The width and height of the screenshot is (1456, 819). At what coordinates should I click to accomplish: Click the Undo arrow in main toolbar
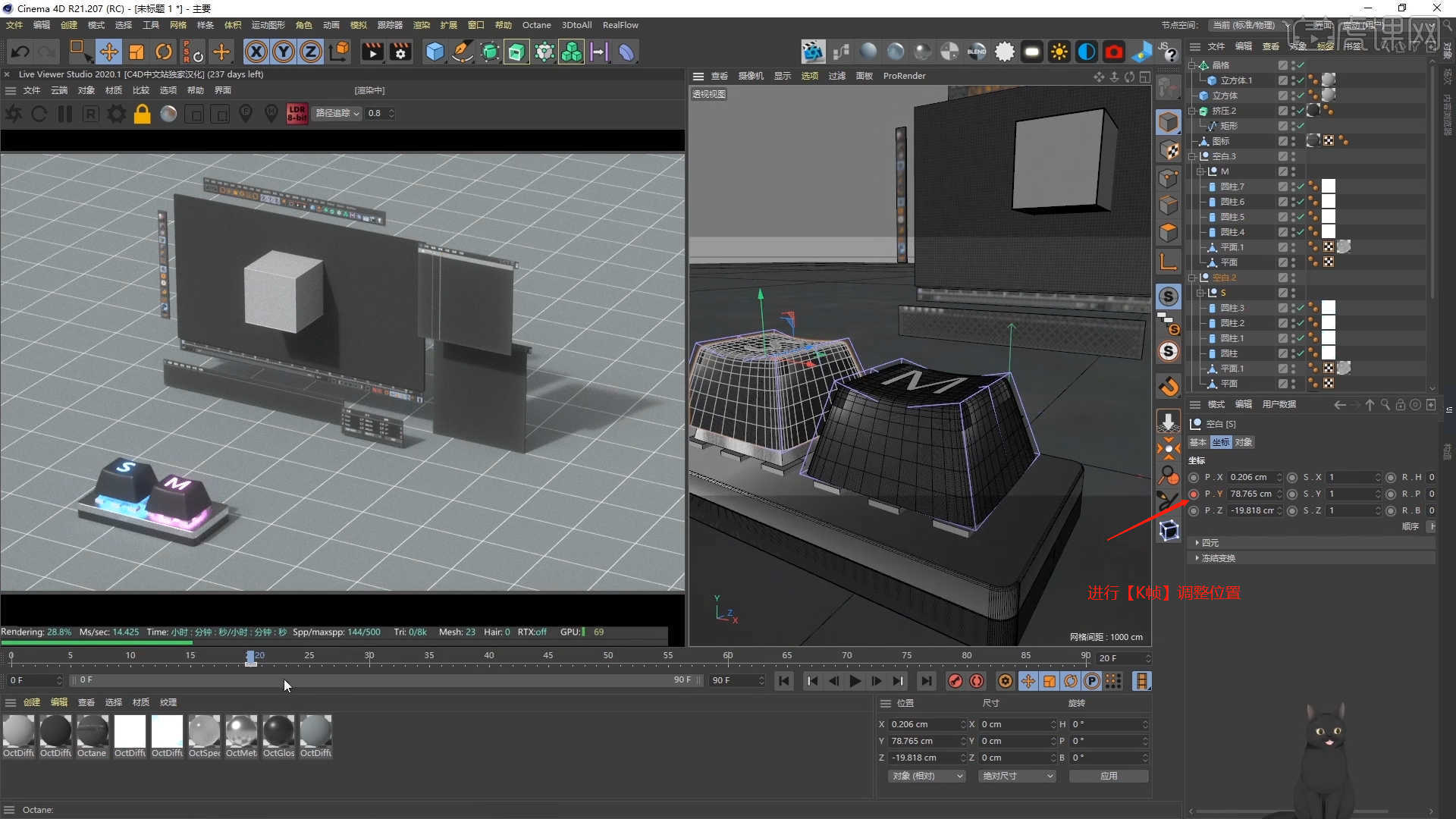[x=20, y=52]
